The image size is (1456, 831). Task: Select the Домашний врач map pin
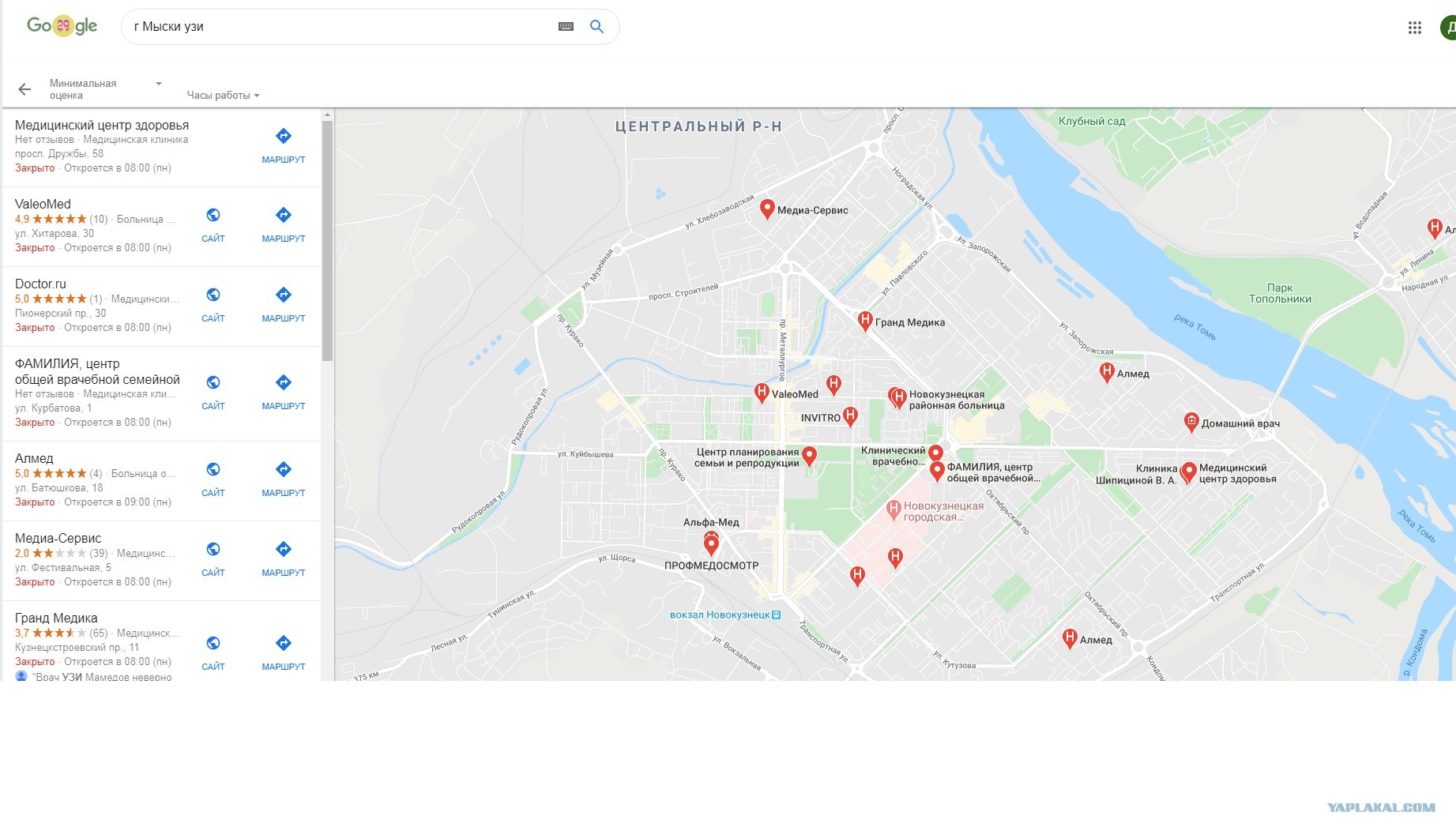pyautogui.click(x=1191, y=422)
